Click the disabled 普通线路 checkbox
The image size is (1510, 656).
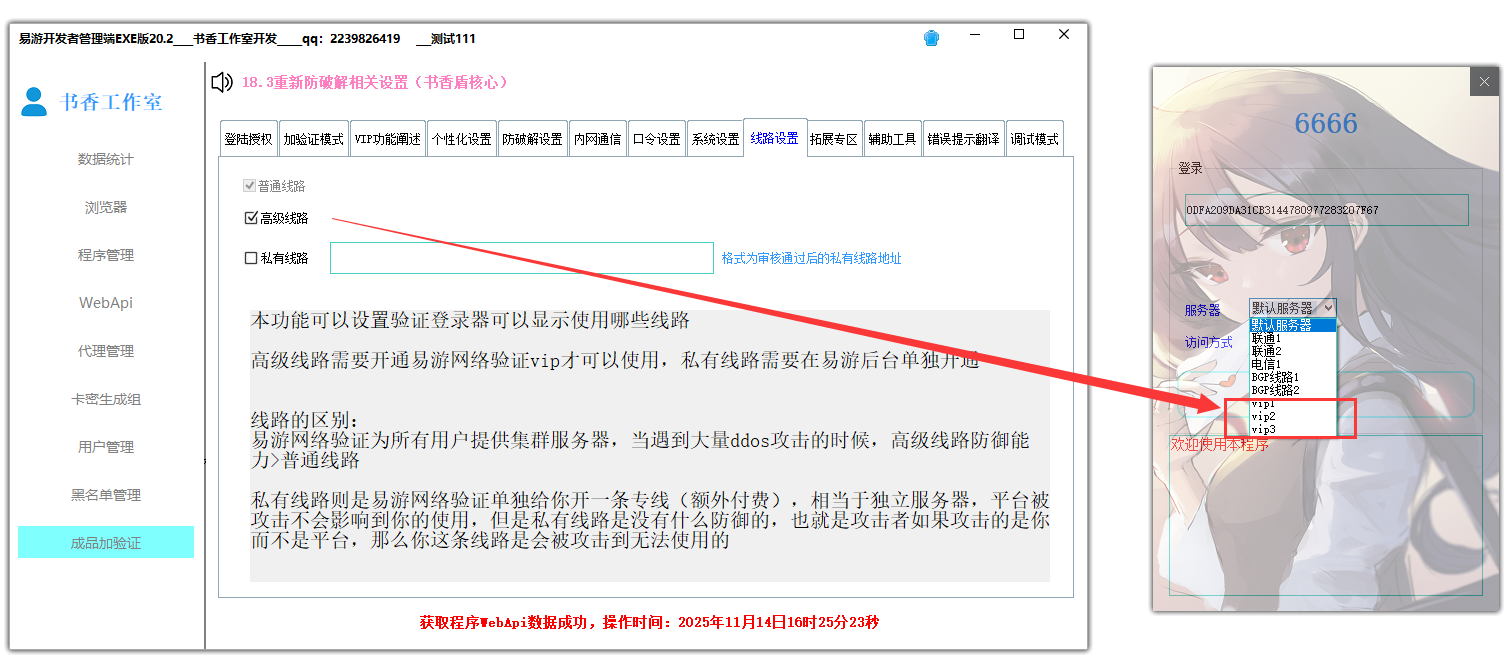250,186
